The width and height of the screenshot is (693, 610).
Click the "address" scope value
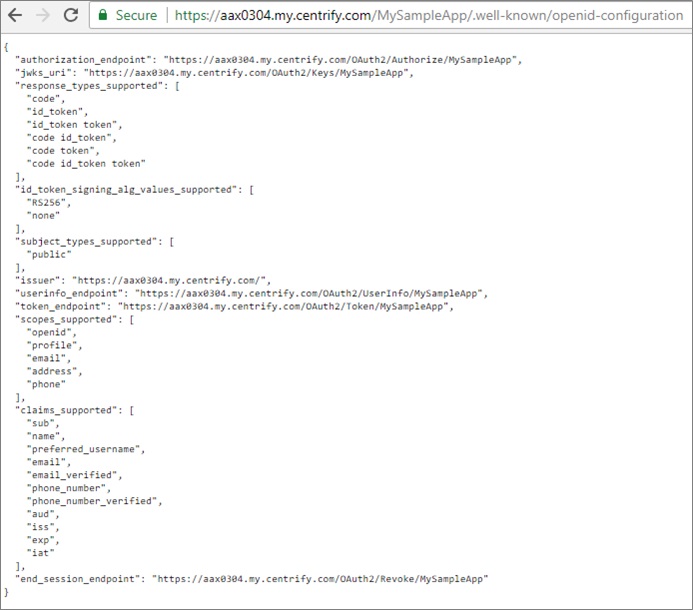[x=54, y=371]
